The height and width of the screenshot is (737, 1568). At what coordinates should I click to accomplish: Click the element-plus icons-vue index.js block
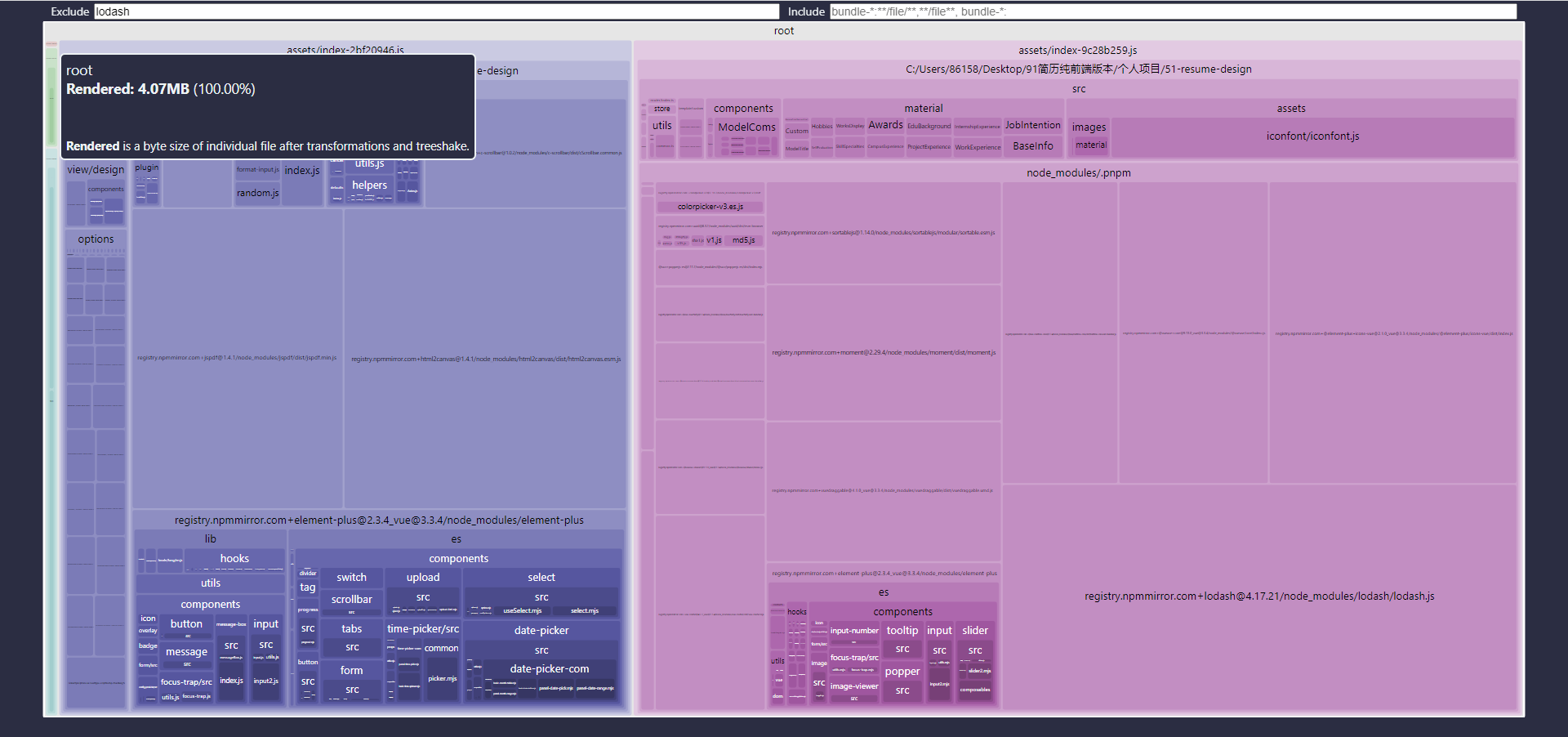tap(1393, 333)
